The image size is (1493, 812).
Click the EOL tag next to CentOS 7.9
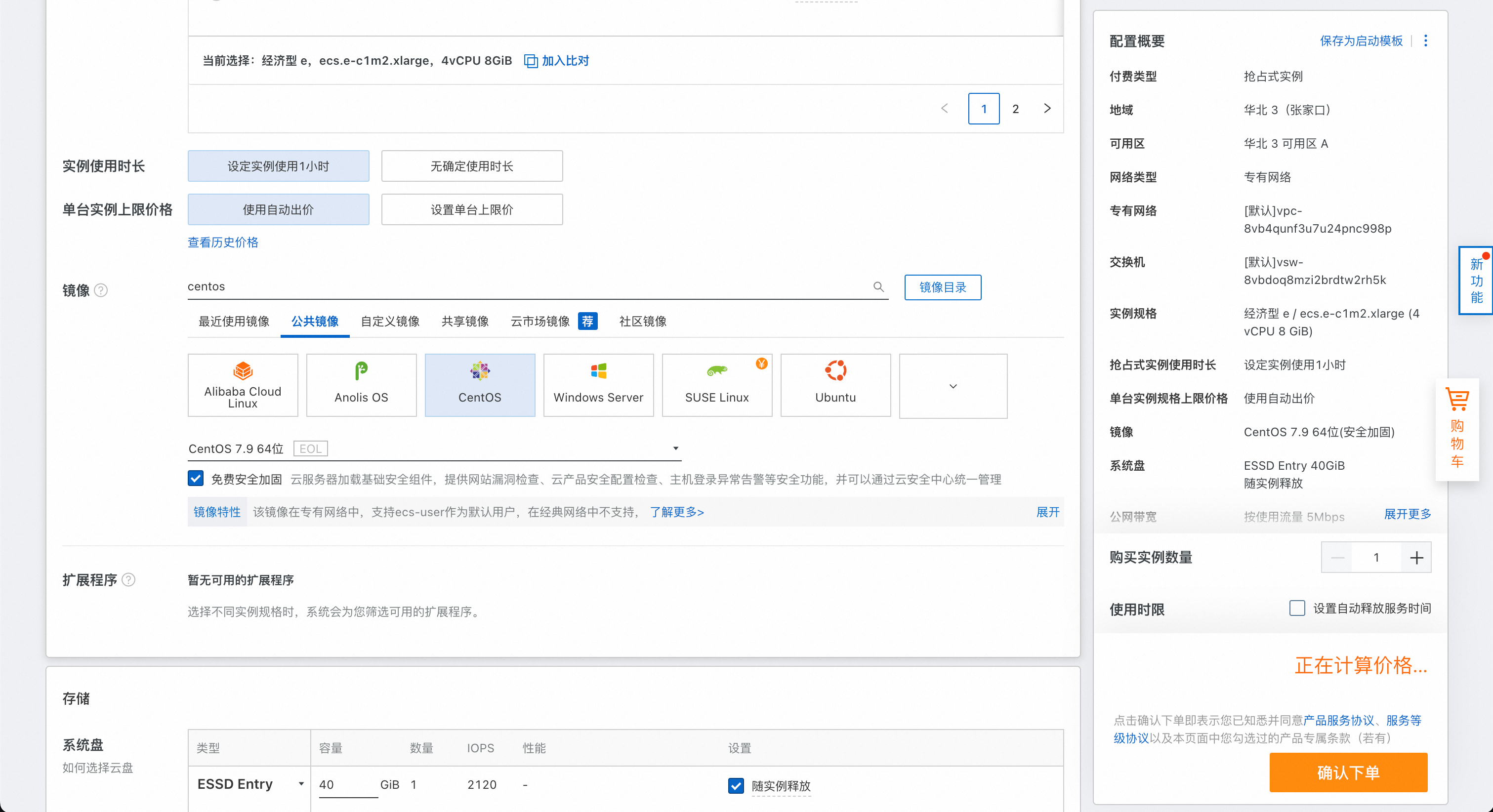pos(311,448)
